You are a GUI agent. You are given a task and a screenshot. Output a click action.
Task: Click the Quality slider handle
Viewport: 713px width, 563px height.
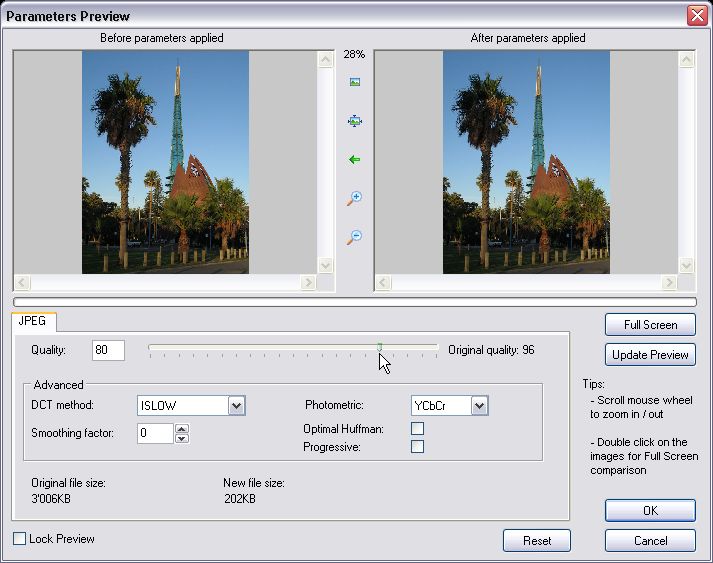[x=380, y=347]
